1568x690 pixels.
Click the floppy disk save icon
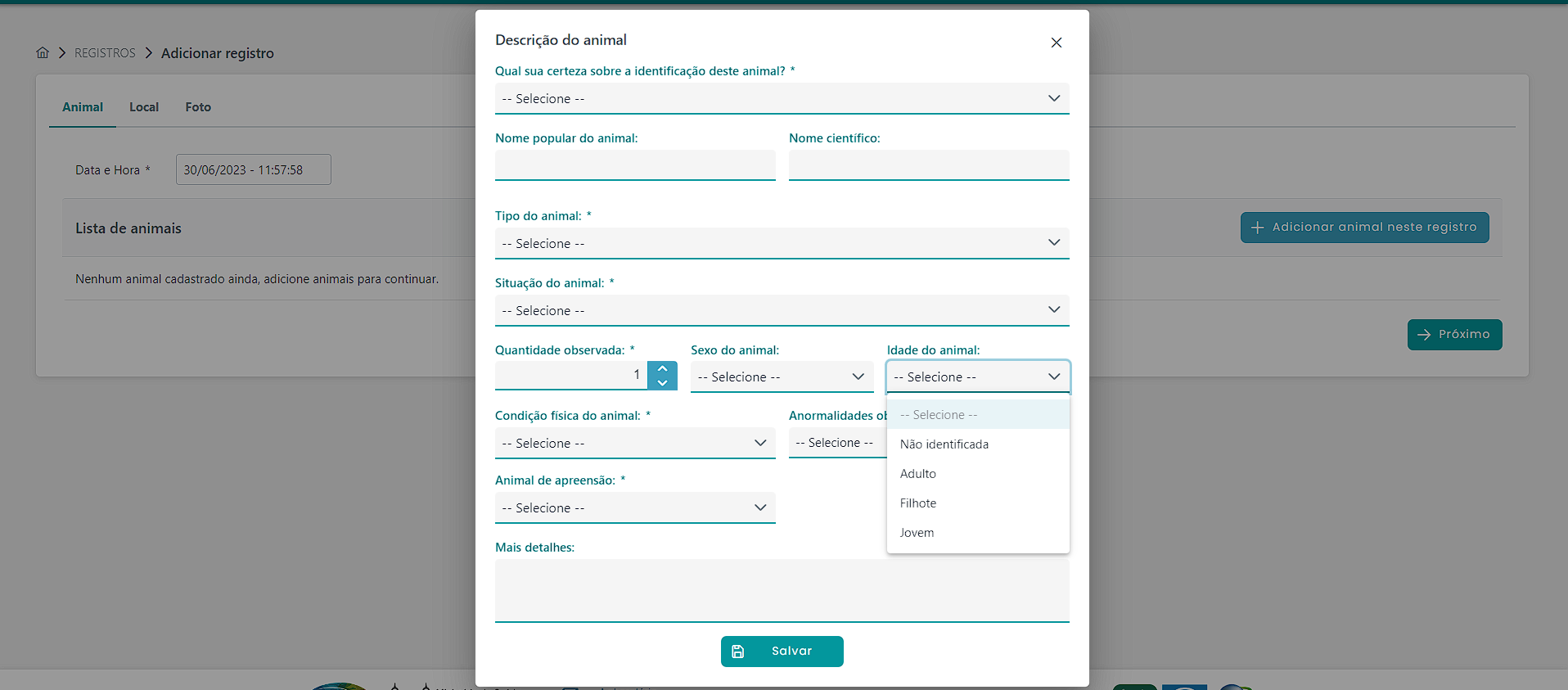738,652
